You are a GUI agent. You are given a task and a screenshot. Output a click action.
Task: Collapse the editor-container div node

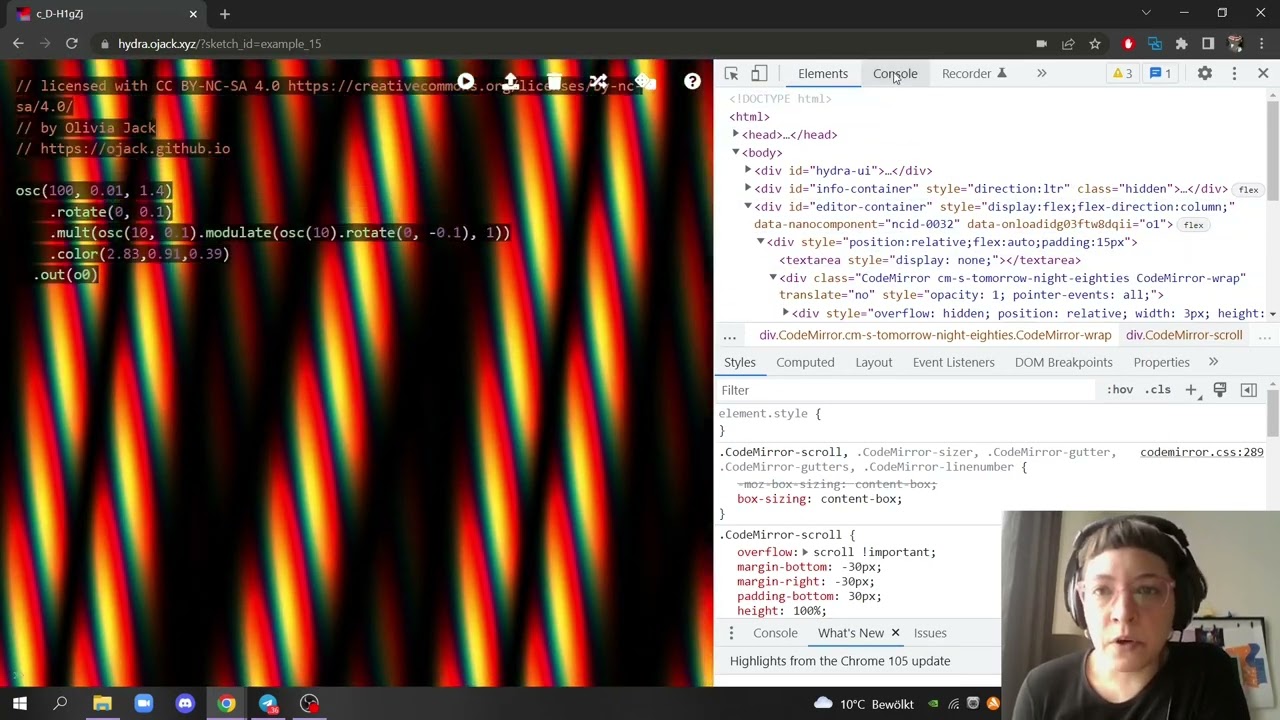tap(748, 206)
